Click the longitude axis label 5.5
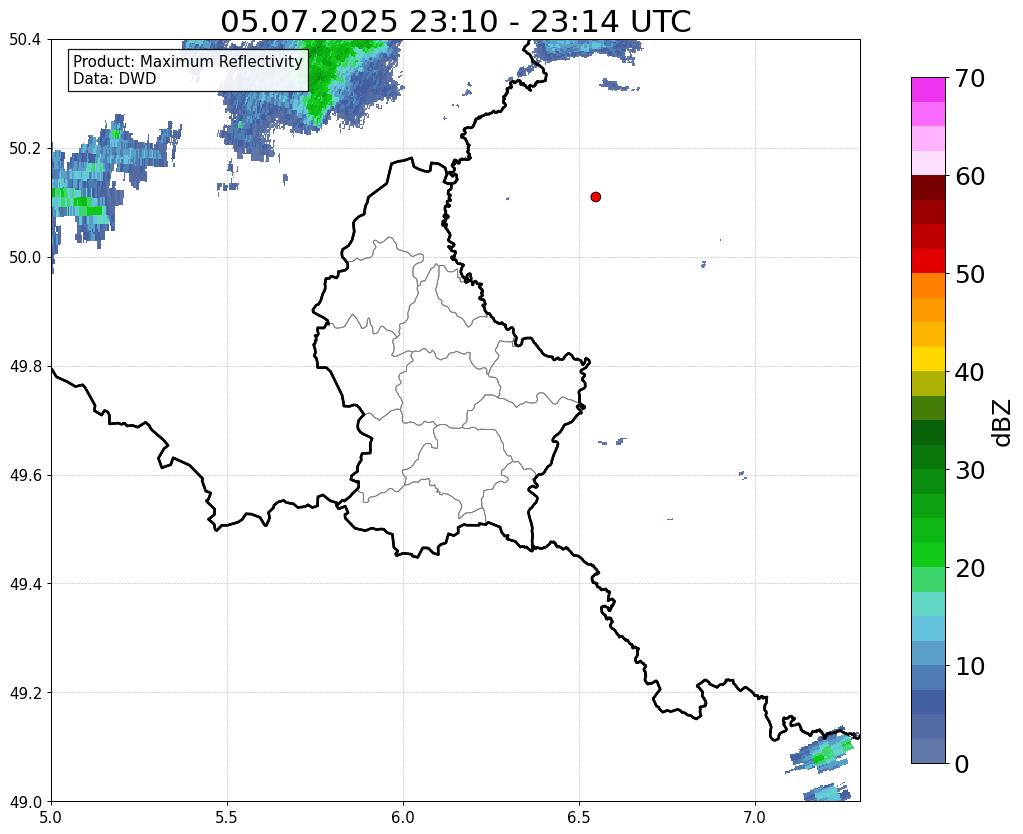Image resolution: width=1023 pixels, height=834 pixels. point(227,818)
